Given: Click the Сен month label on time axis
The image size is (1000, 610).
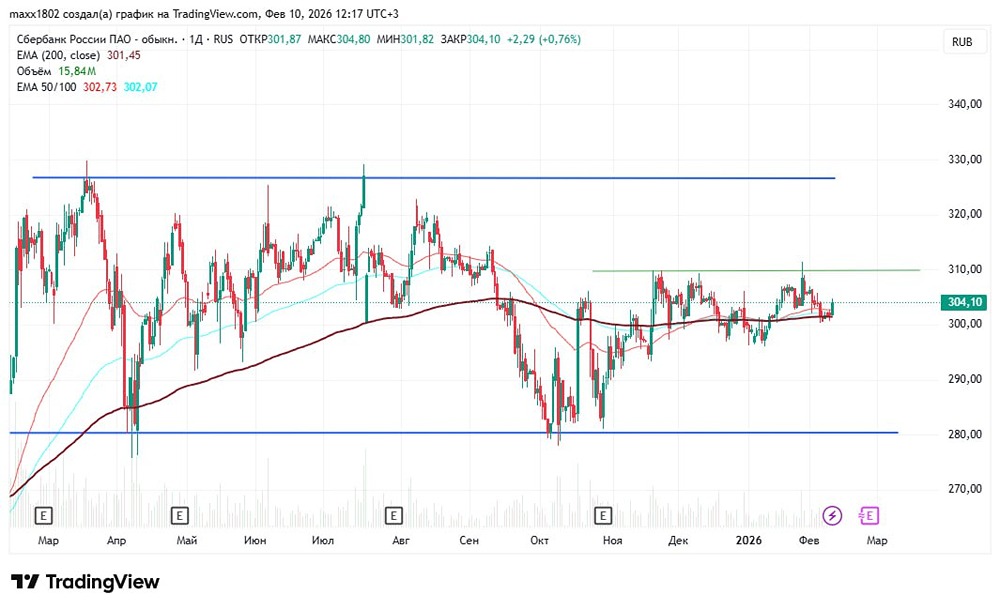Looking at the screenshot, I should point(469,540).
